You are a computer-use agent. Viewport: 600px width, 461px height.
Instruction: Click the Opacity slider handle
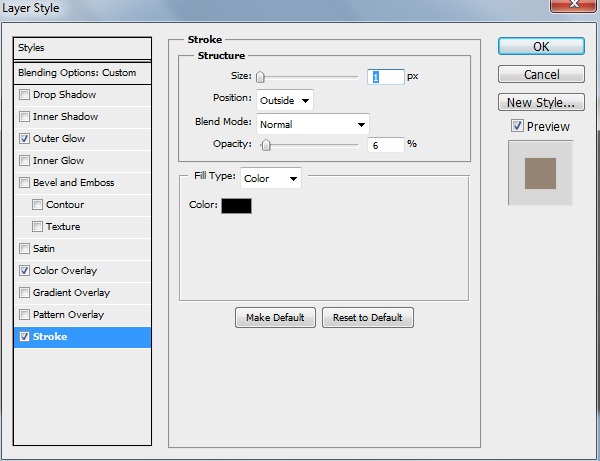point(267,145)
